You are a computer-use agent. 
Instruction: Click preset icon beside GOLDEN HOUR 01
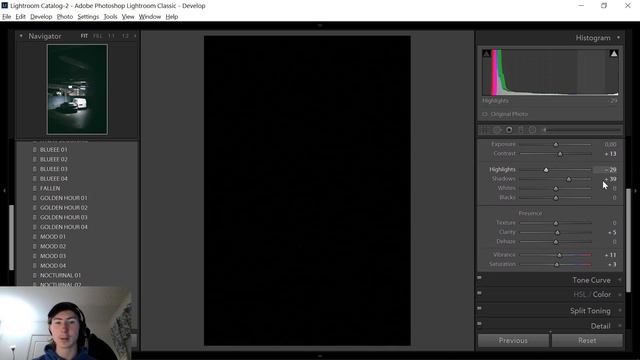[x=35, y=198]
